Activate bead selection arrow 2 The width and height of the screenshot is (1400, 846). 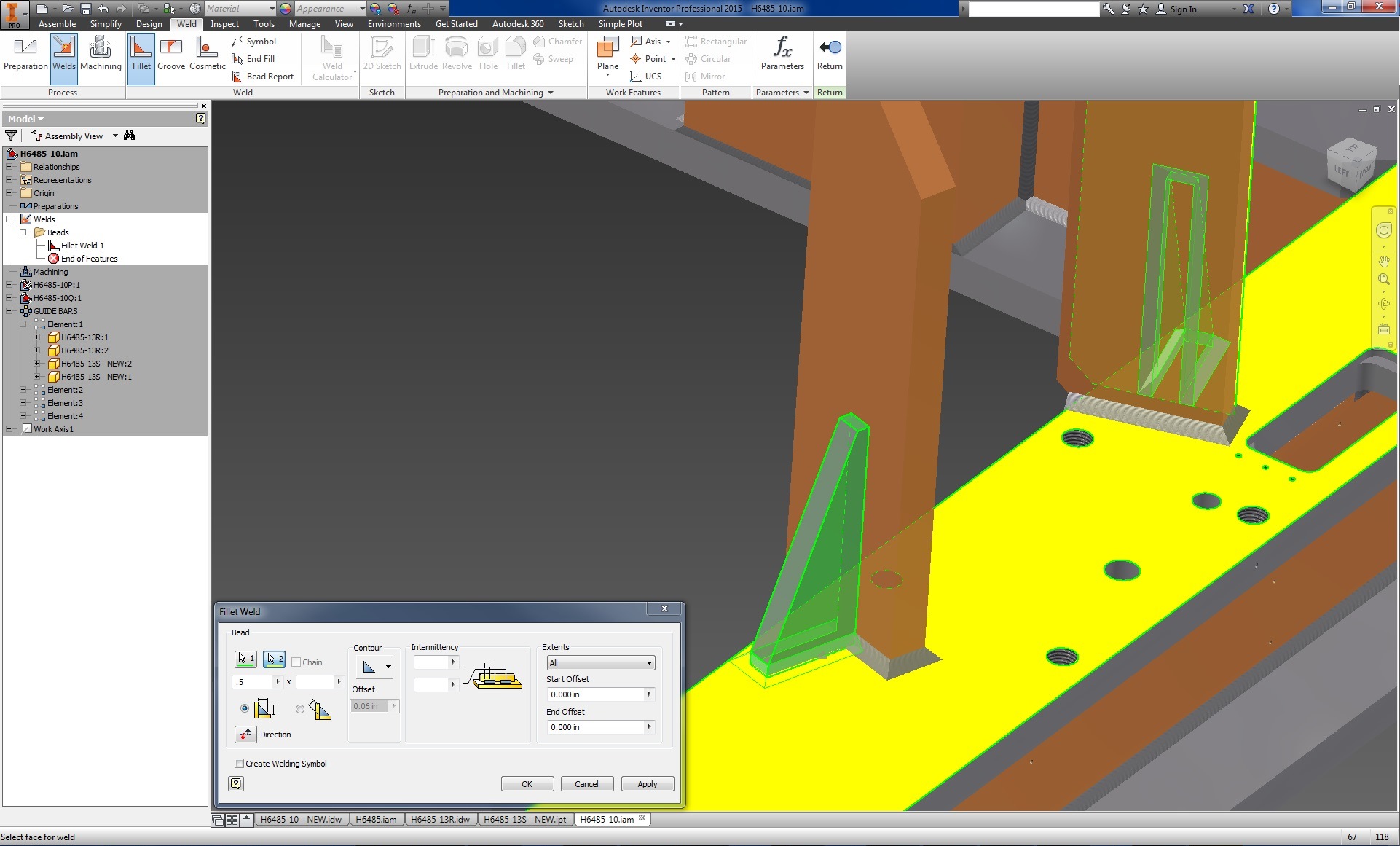click(x=274, y=659)
